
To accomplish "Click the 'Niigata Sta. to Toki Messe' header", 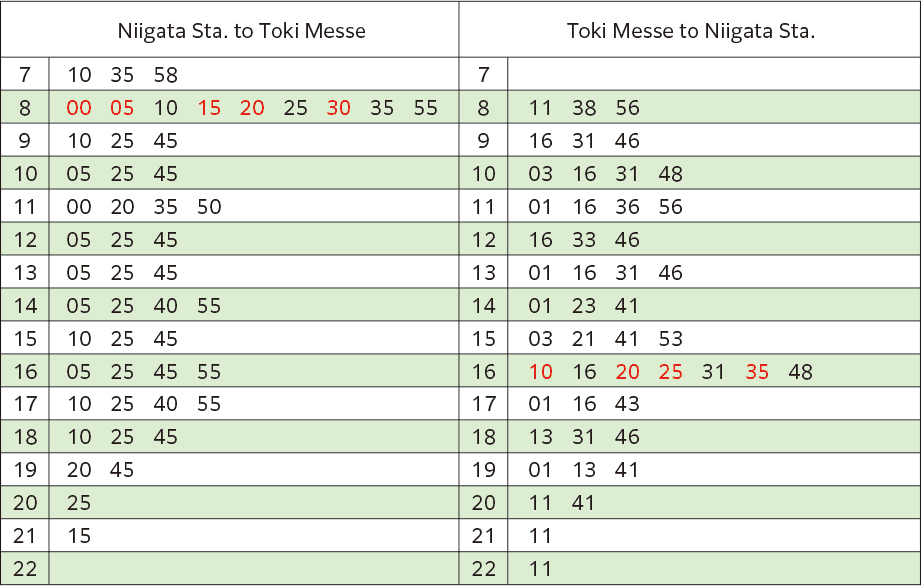I will [x=241, y=30].
